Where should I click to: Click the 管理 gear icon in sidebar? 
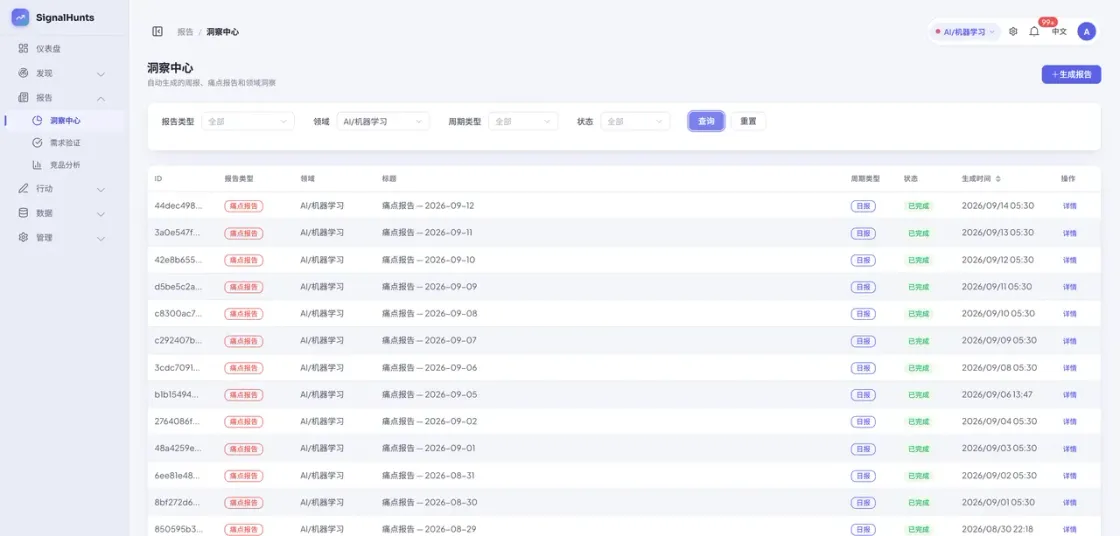pyautogui.click(x=24, y=237)
